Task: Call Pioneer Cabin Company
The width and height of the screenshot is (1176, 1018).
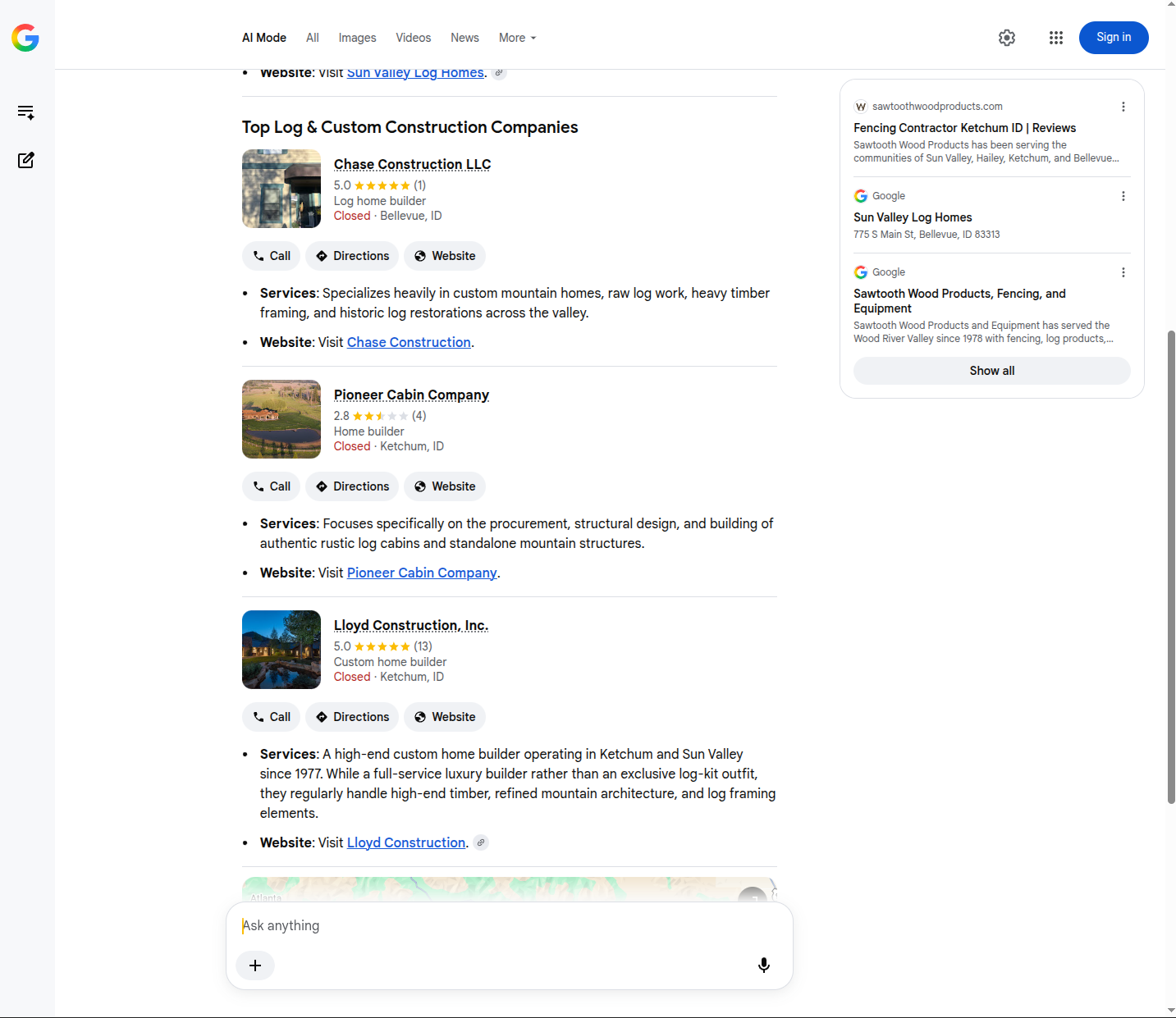Action: [272, 486]
